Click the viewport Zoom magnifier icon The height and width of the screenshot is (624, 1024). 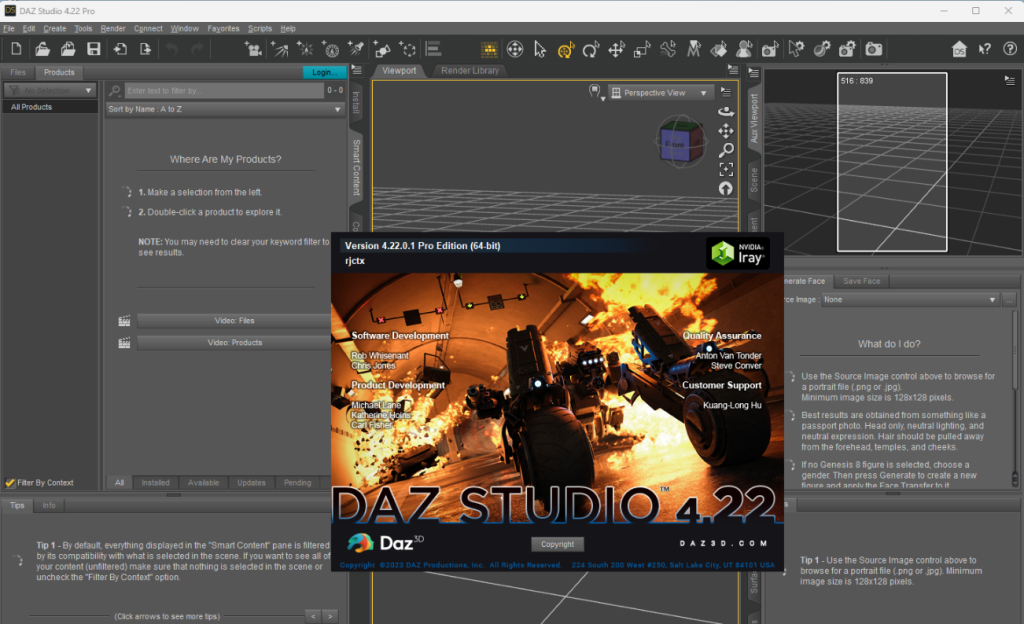(x=726, y=150)
